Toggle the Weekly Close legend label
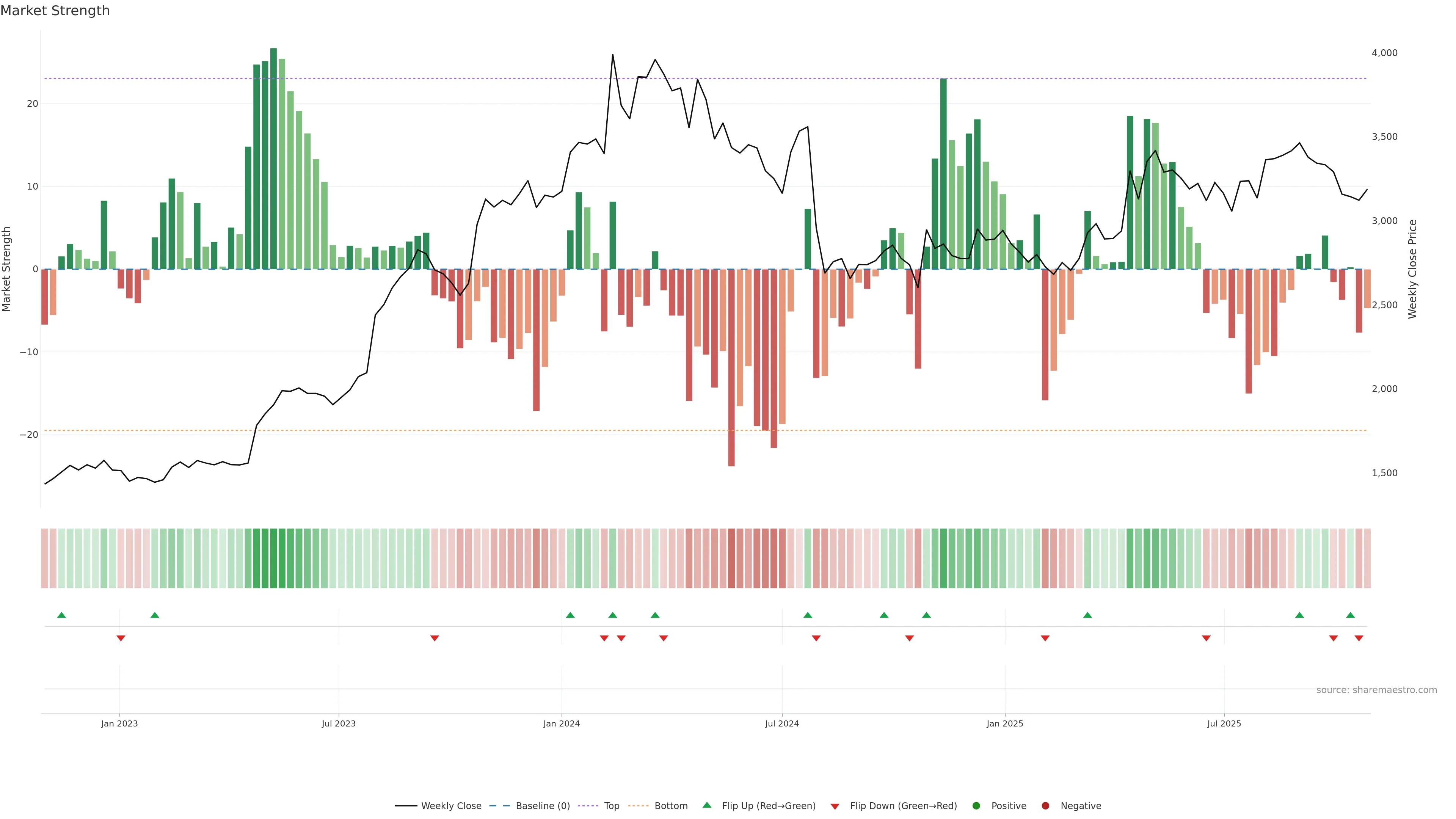1456x819 pixels. 451,806
